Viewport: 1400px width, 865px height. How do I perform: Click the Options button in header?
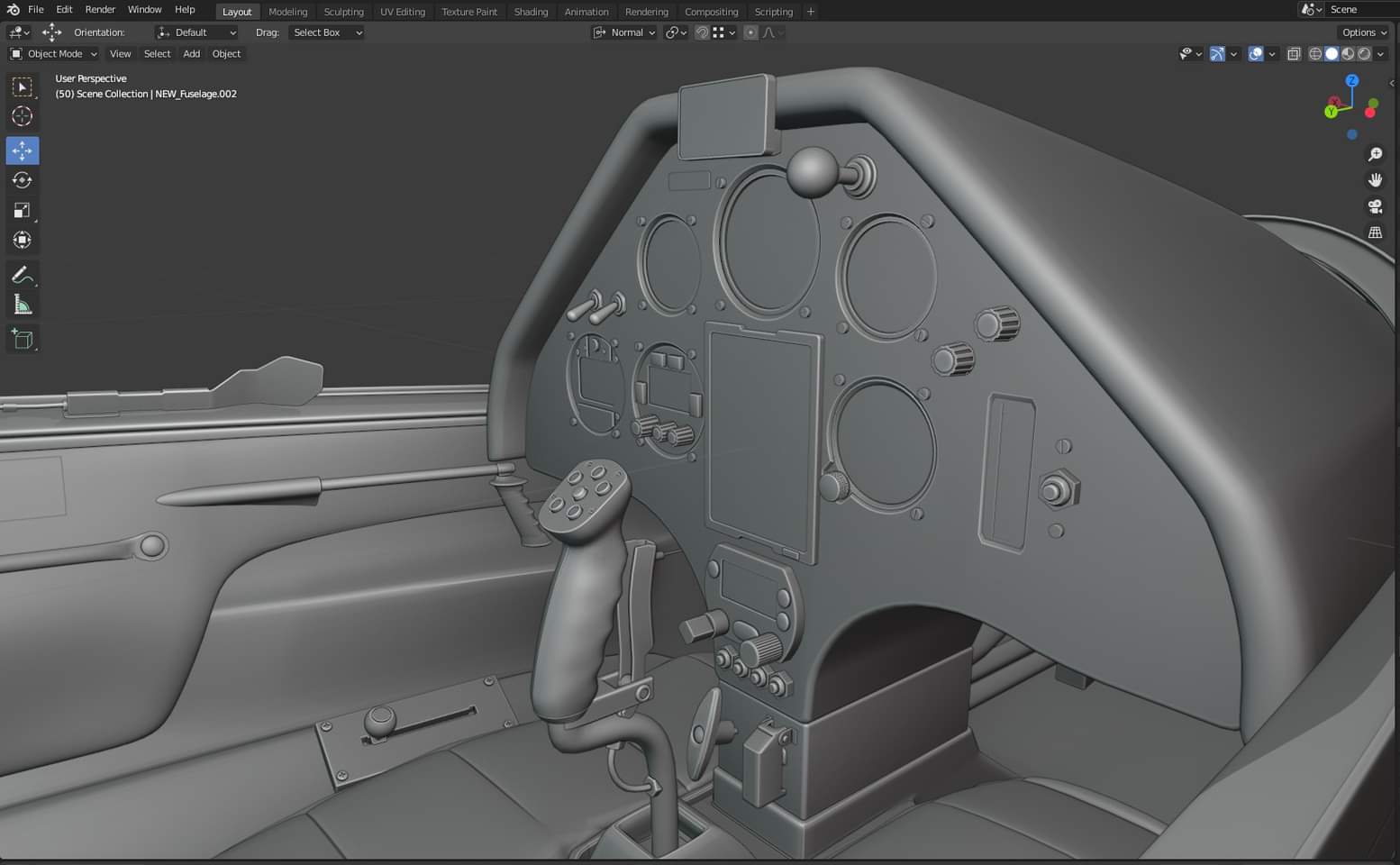1364,32
